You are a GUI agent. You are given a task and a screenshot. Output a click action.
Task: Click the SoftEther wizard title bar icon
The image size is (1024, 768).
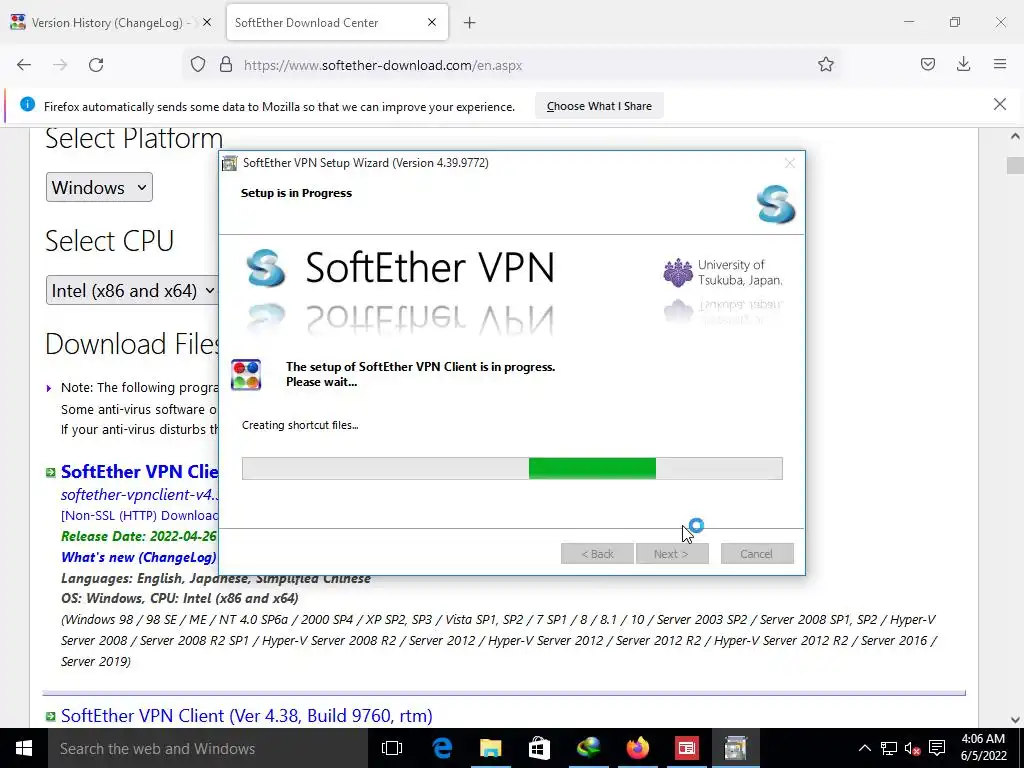point(230,163)
